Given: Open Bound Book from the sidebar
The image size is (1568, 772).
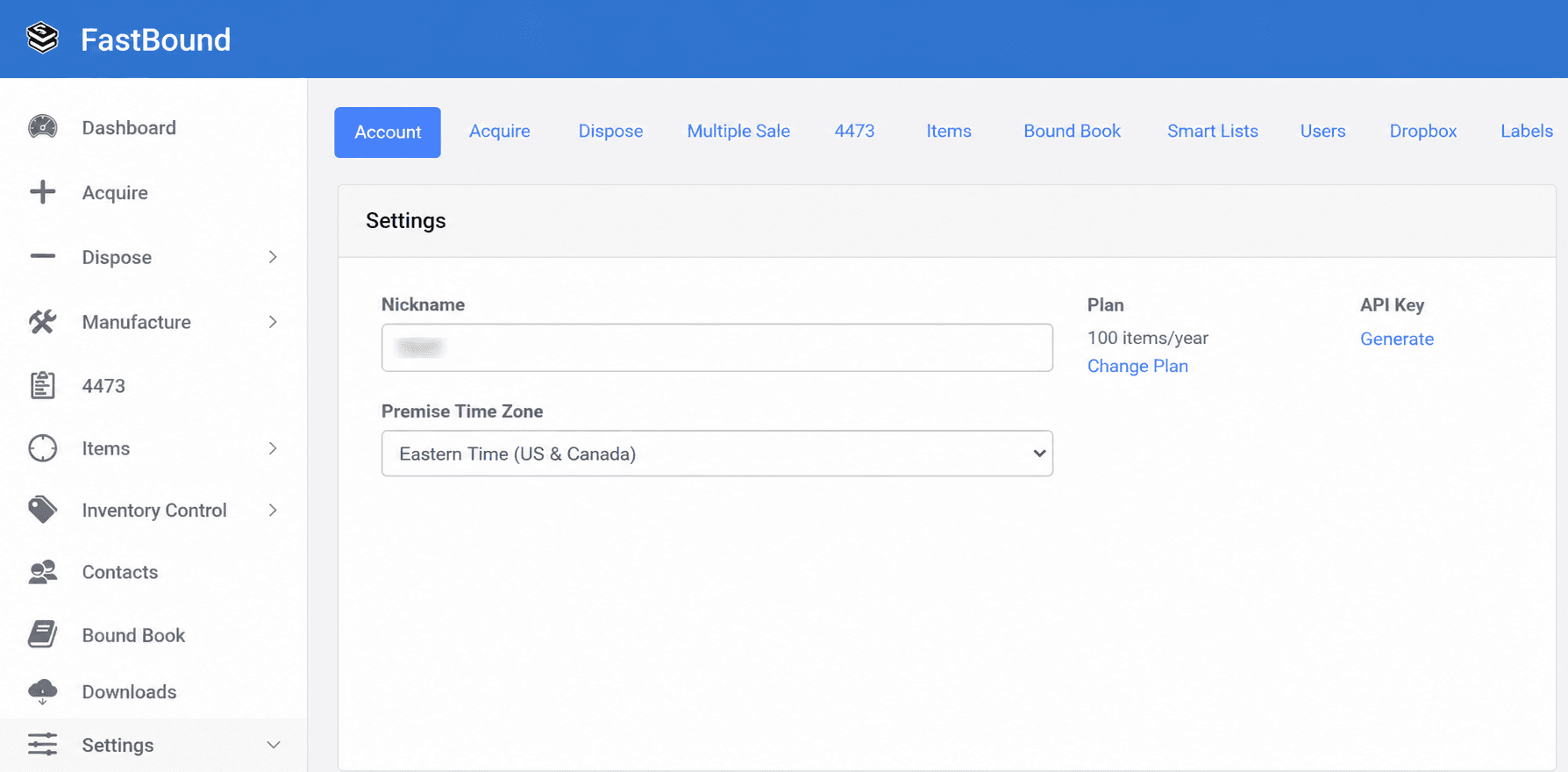Looking at the screenshot, I should point(133,635).
